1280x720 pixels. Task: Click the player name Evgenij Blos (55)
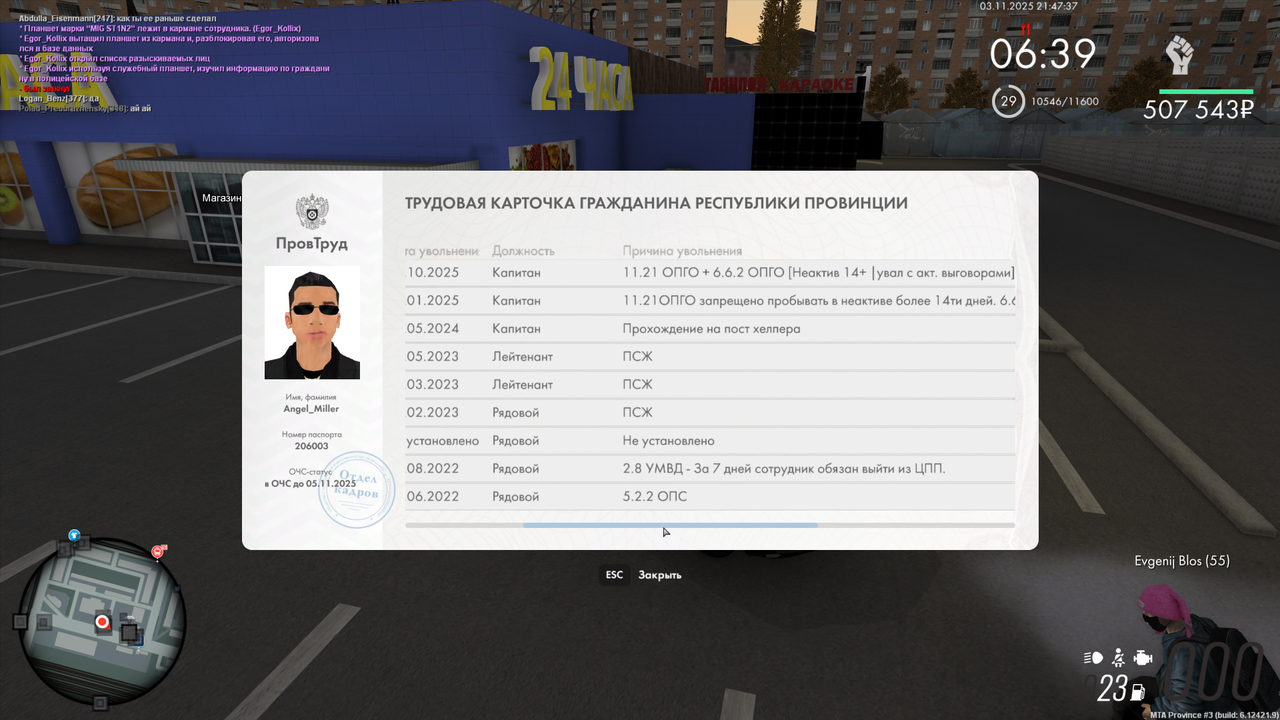click(x=1182, y=561)
